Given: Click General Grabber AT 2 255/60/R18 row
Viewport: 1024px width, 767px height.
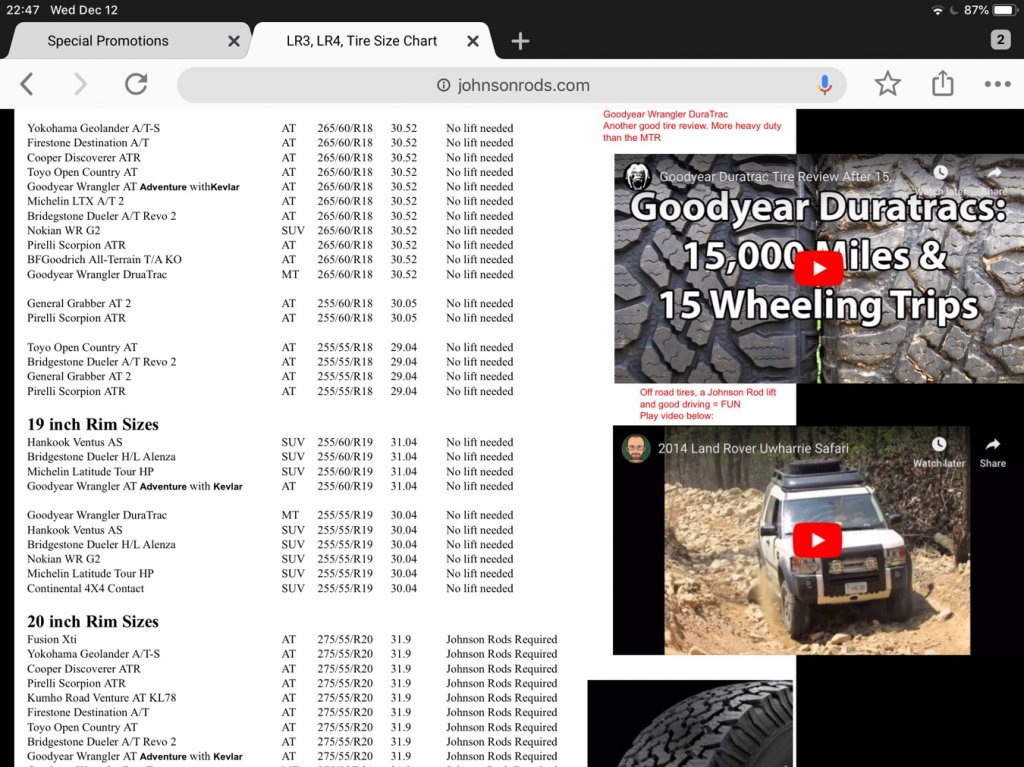Looking at the screenshot, I should click(x=270, y=303).
